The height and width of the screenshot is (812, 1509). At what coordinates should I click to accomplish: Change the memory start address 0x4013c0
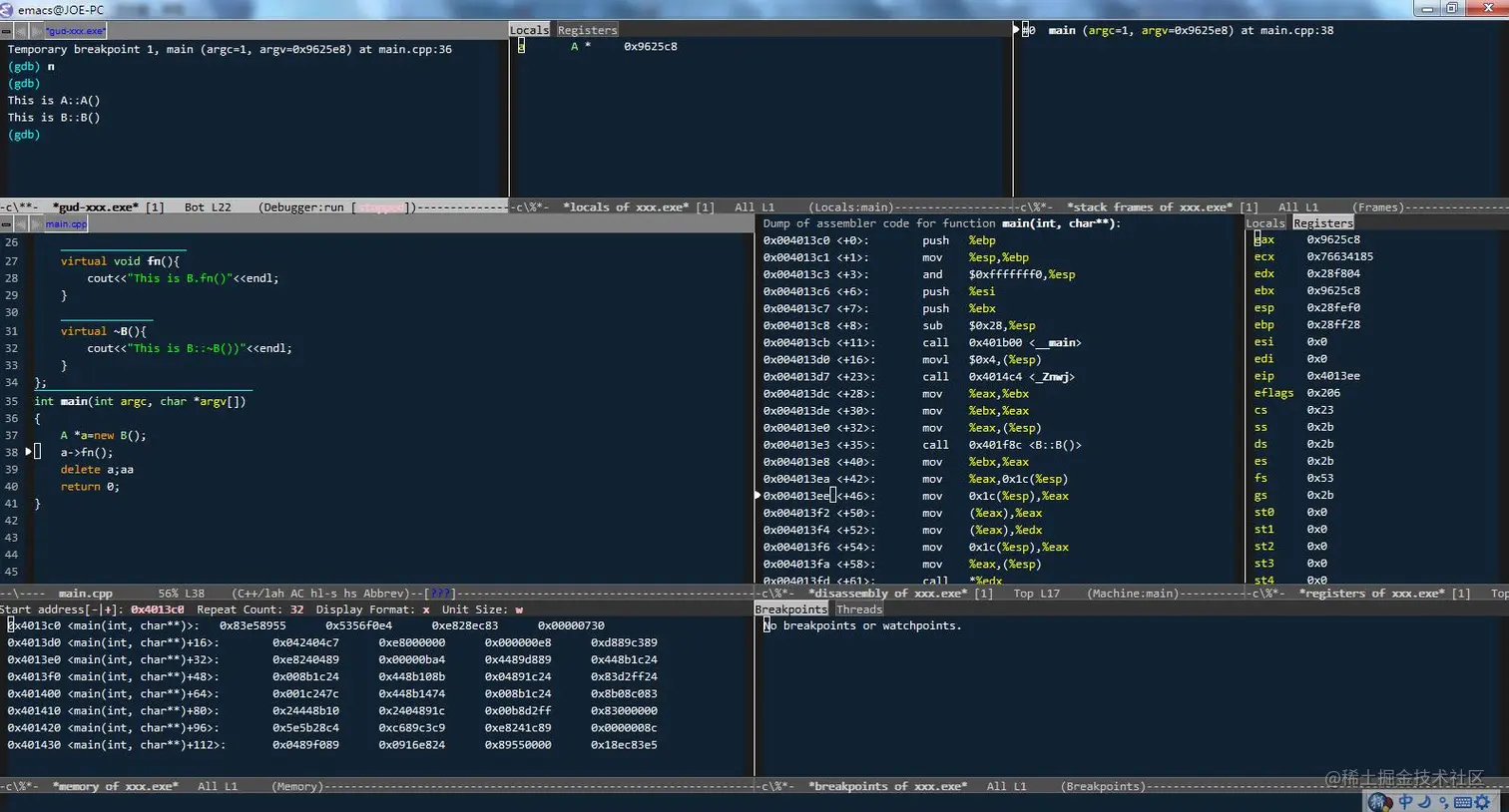click(157, 609)
